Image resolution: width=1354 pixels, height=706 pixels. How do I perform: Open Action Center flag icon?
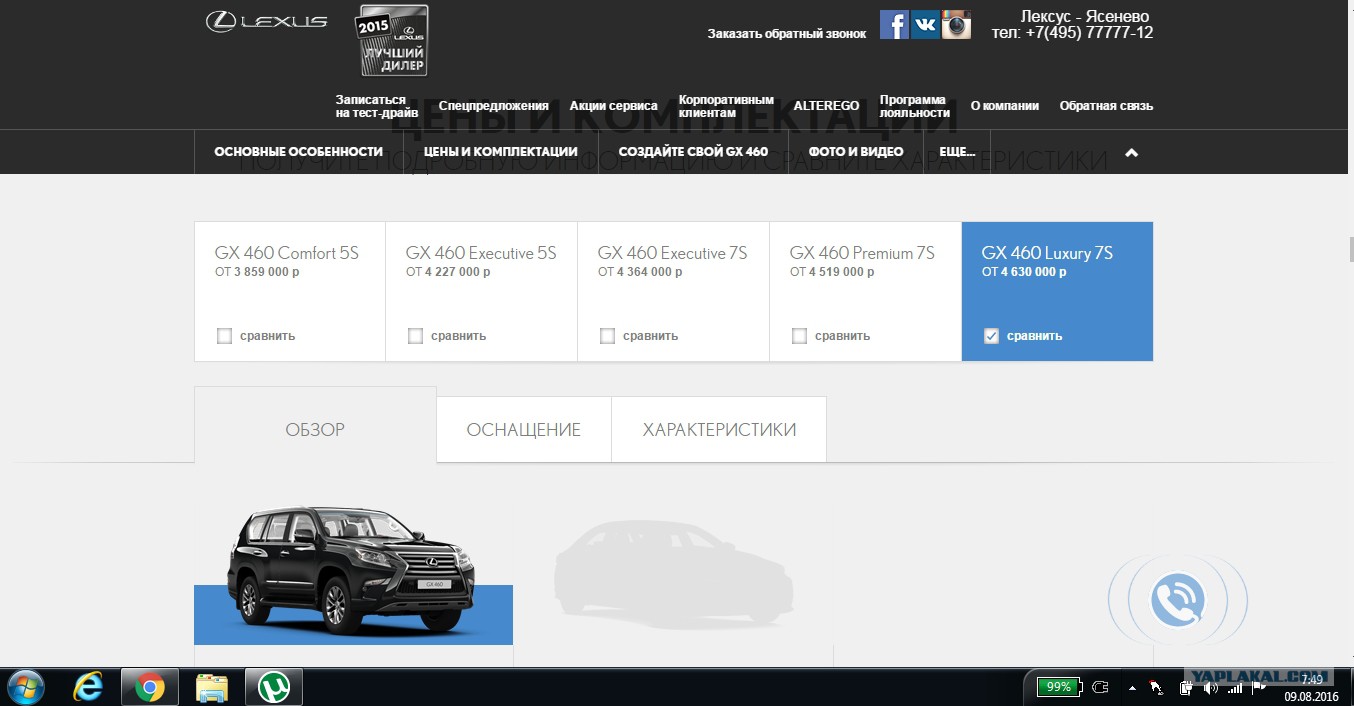click(1260, 688)
